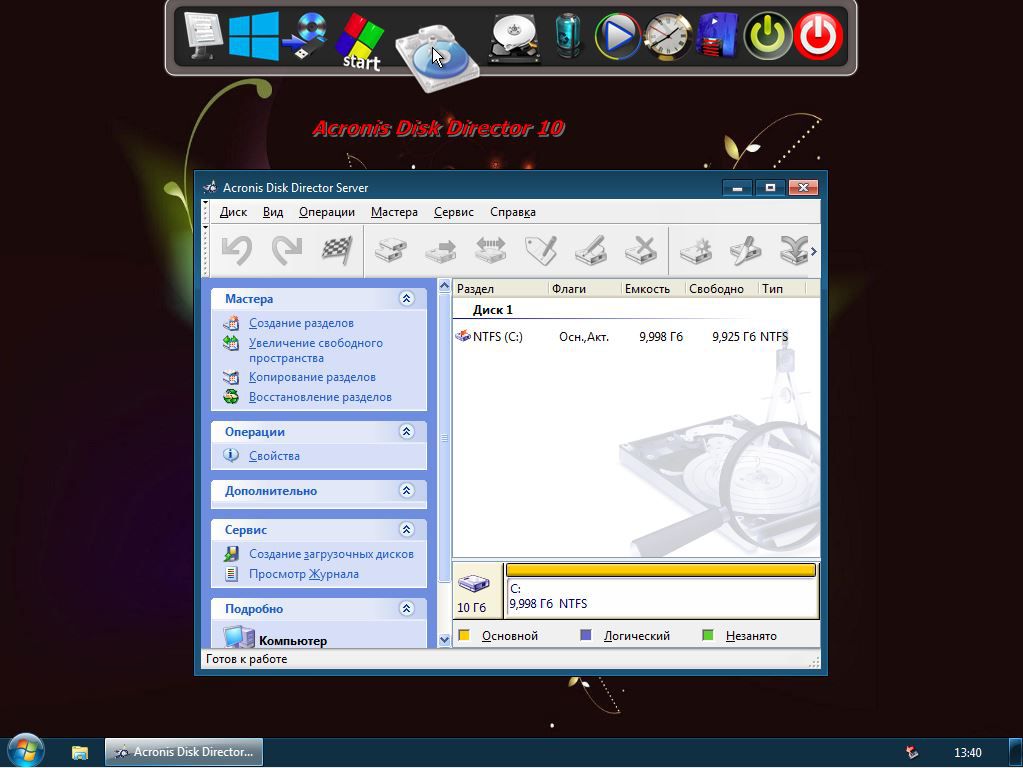Open the Операции menu
This screenshot has width=1023, height=768.
tap(327, 212)
